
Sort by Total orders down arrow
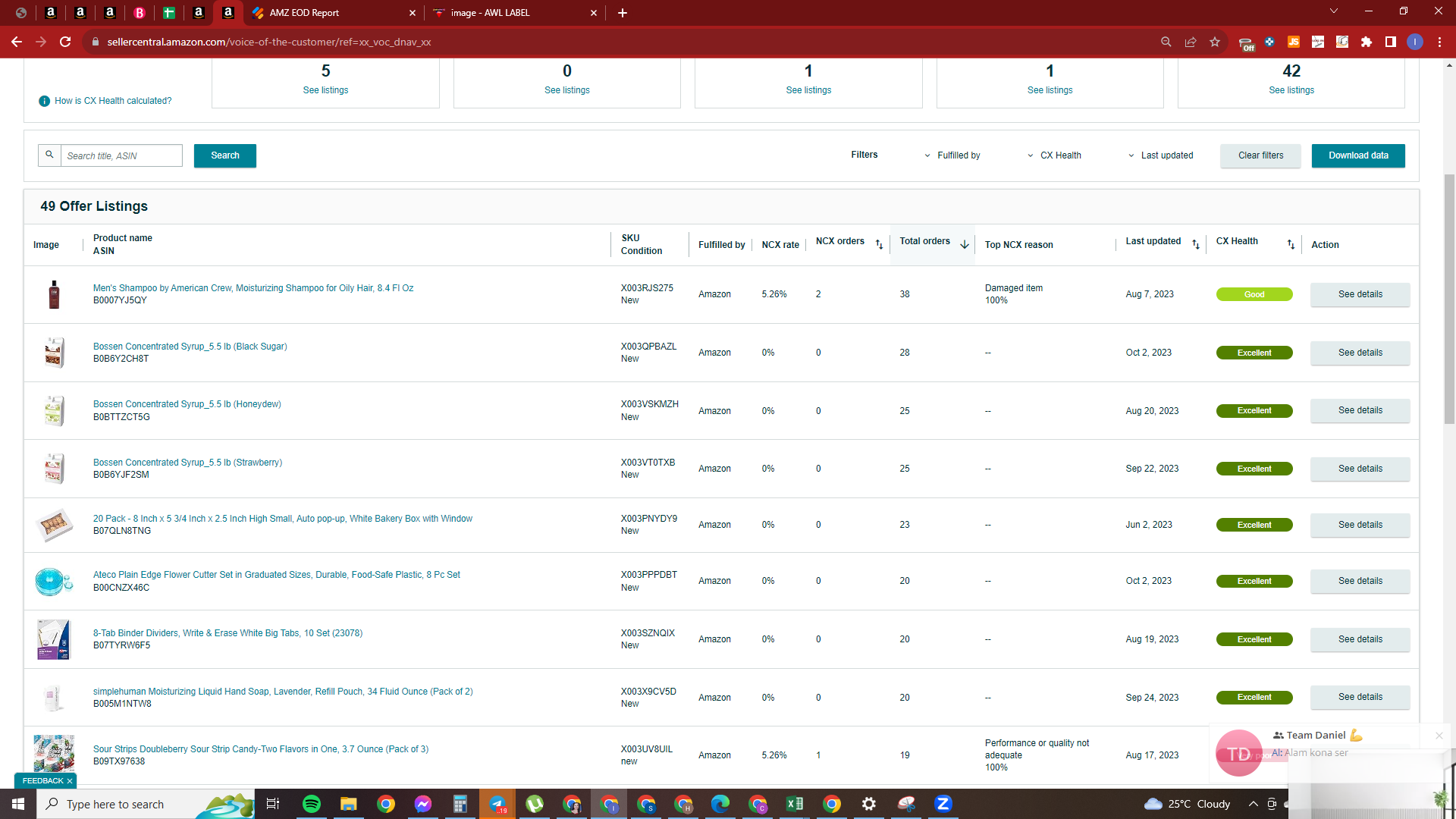click(965, 244)
